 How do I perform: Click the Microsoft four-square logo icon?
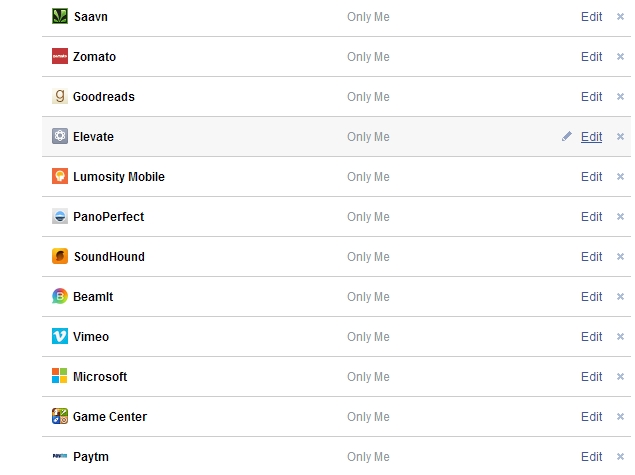tap(60, 376)
